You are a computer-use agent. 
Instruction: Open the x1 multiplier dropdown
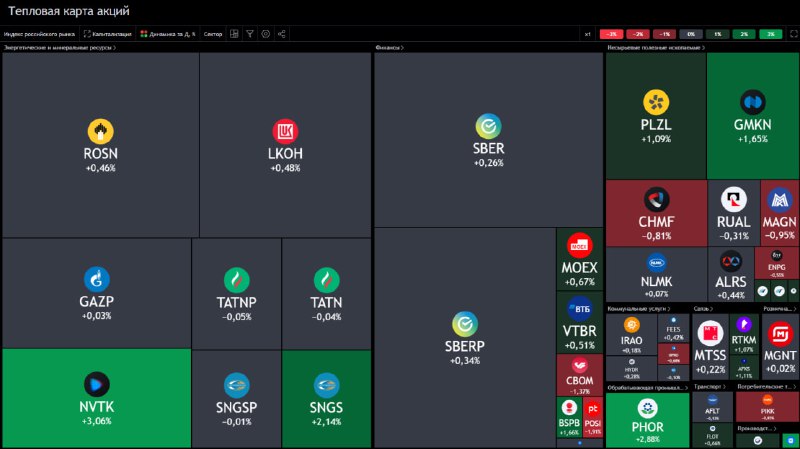point(587,34)
